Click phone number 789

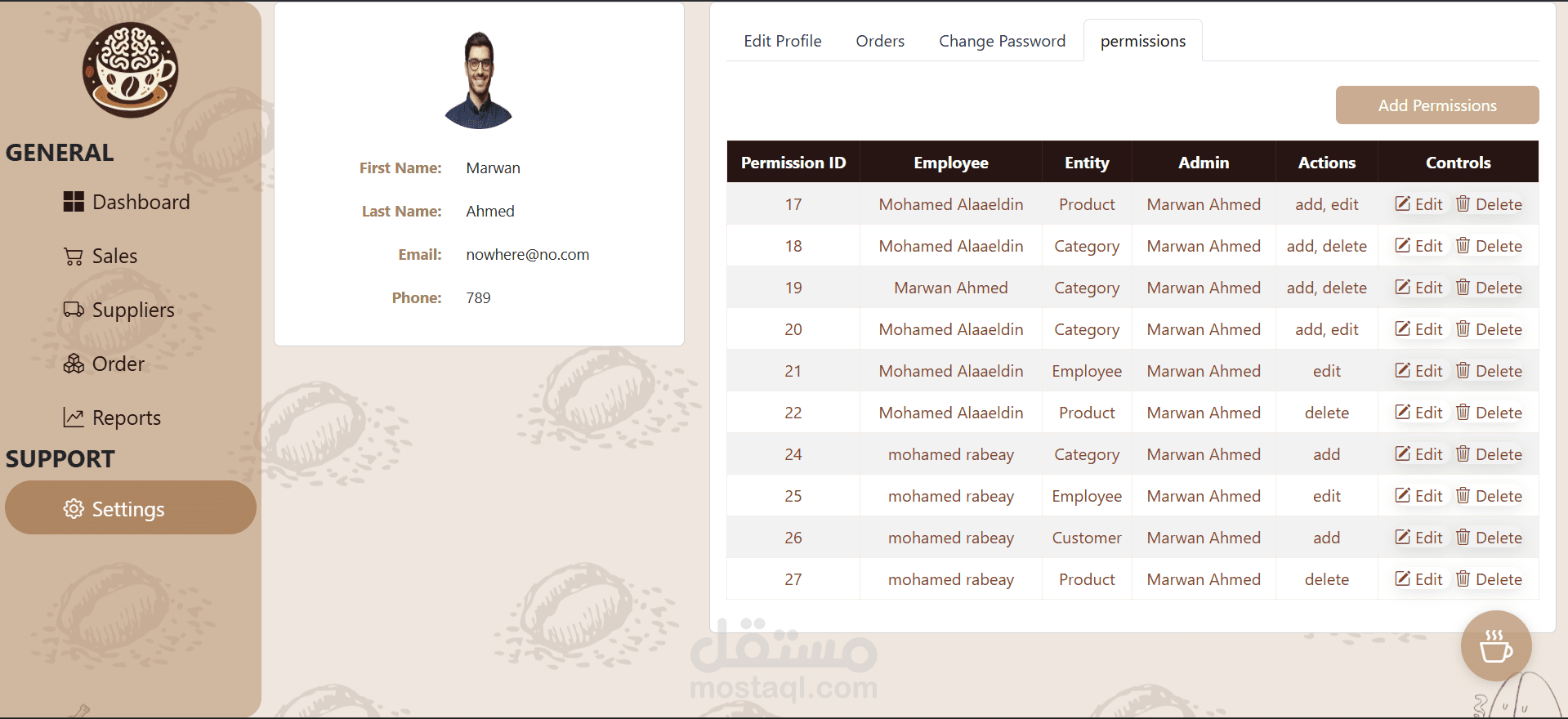(478, 297)
